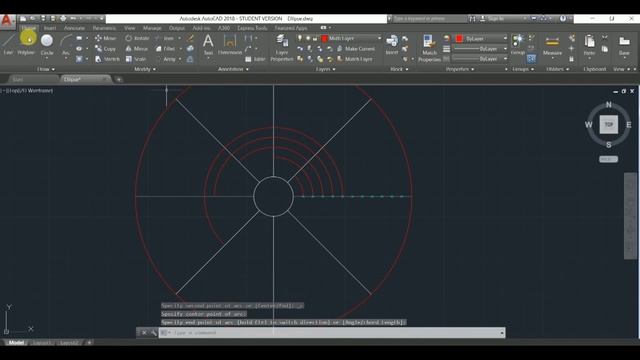Expand the Block panel
This screenshot has height=360, width=640.
[x=399, y=69]
